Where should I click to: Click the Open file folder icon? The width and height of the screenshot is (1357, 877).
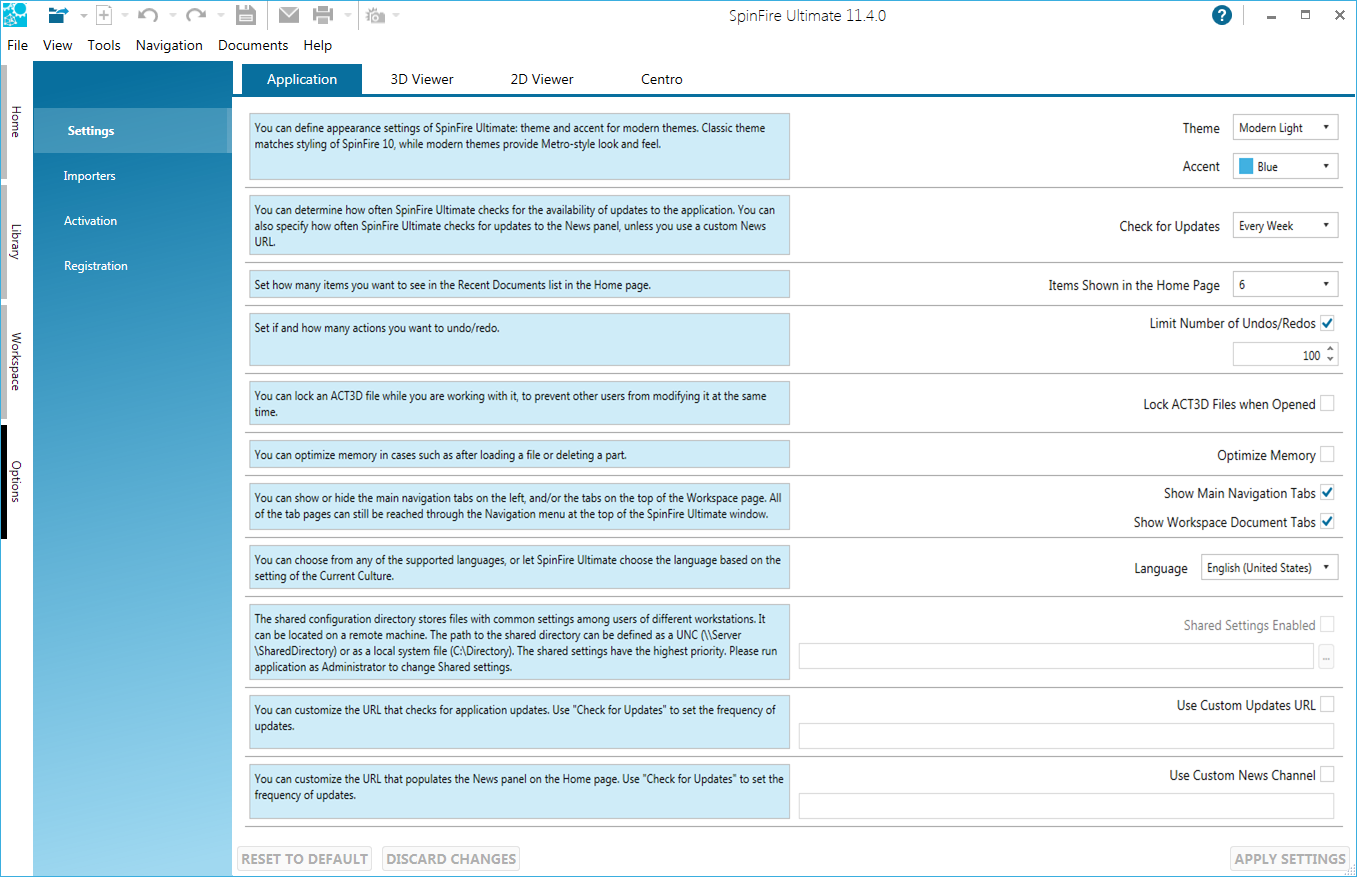click(x=59, y=15)
